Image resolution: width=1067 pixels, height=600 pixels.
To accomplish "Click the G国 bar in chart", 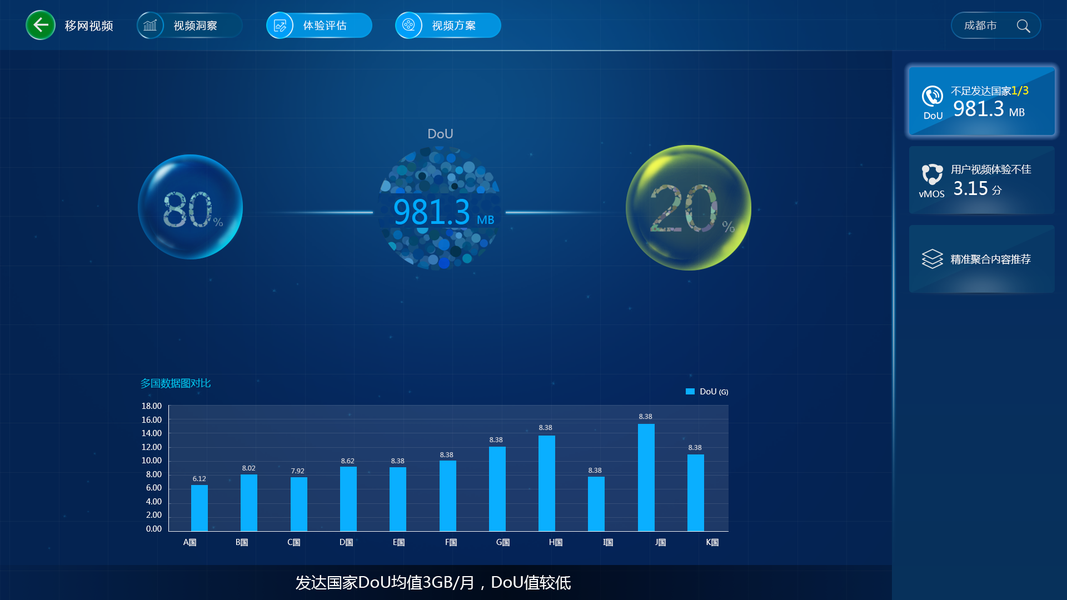I will pos(497,488).
